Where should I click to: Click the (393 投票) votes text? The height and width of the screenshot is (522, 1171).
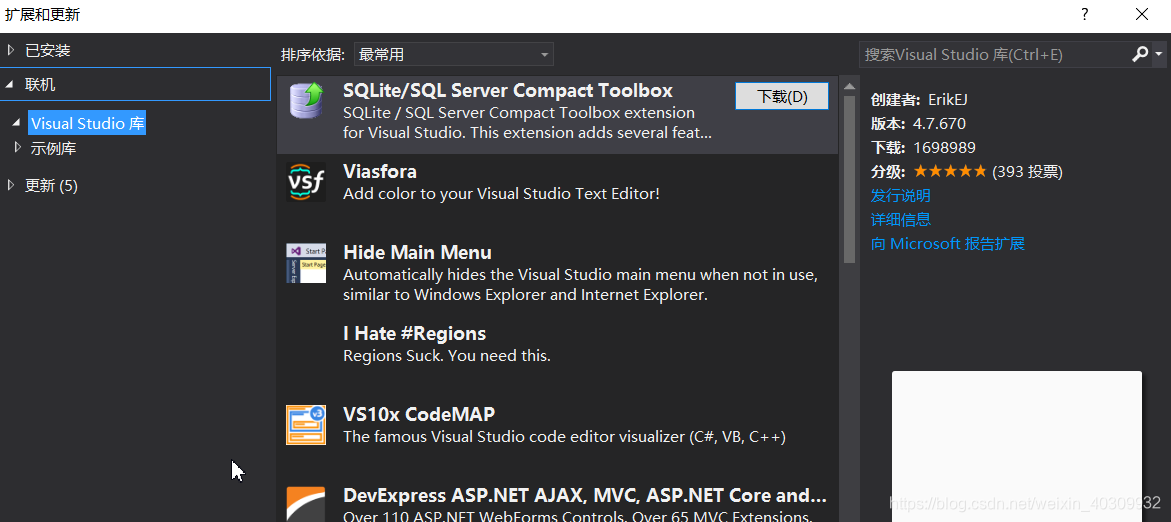pos(1027,172)
